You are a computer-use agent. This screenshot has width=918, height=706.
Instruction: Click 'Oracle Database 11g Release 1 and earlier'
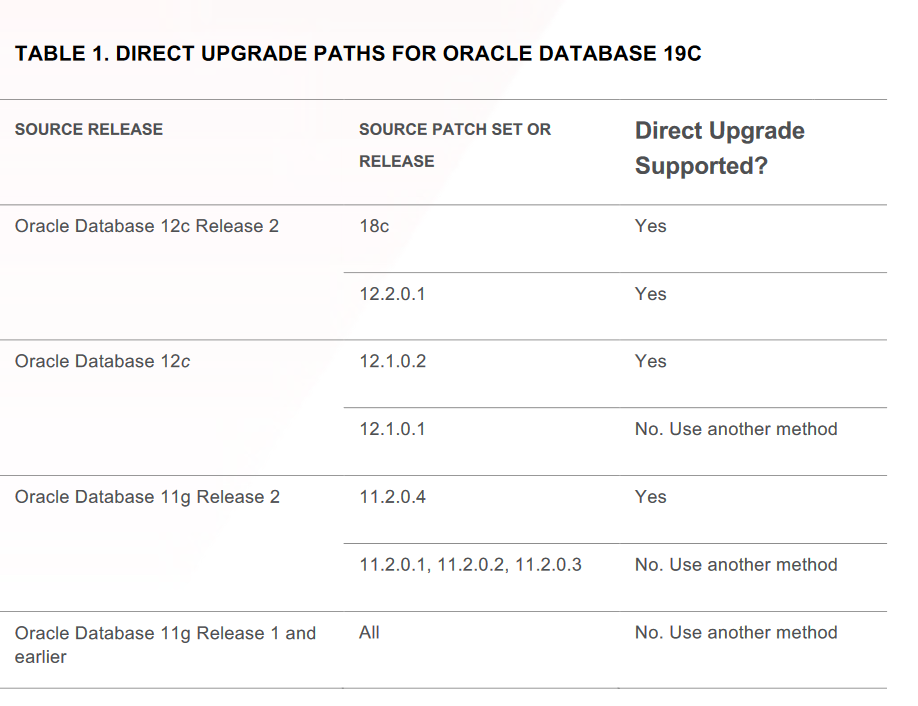click(x=165, y=645)
